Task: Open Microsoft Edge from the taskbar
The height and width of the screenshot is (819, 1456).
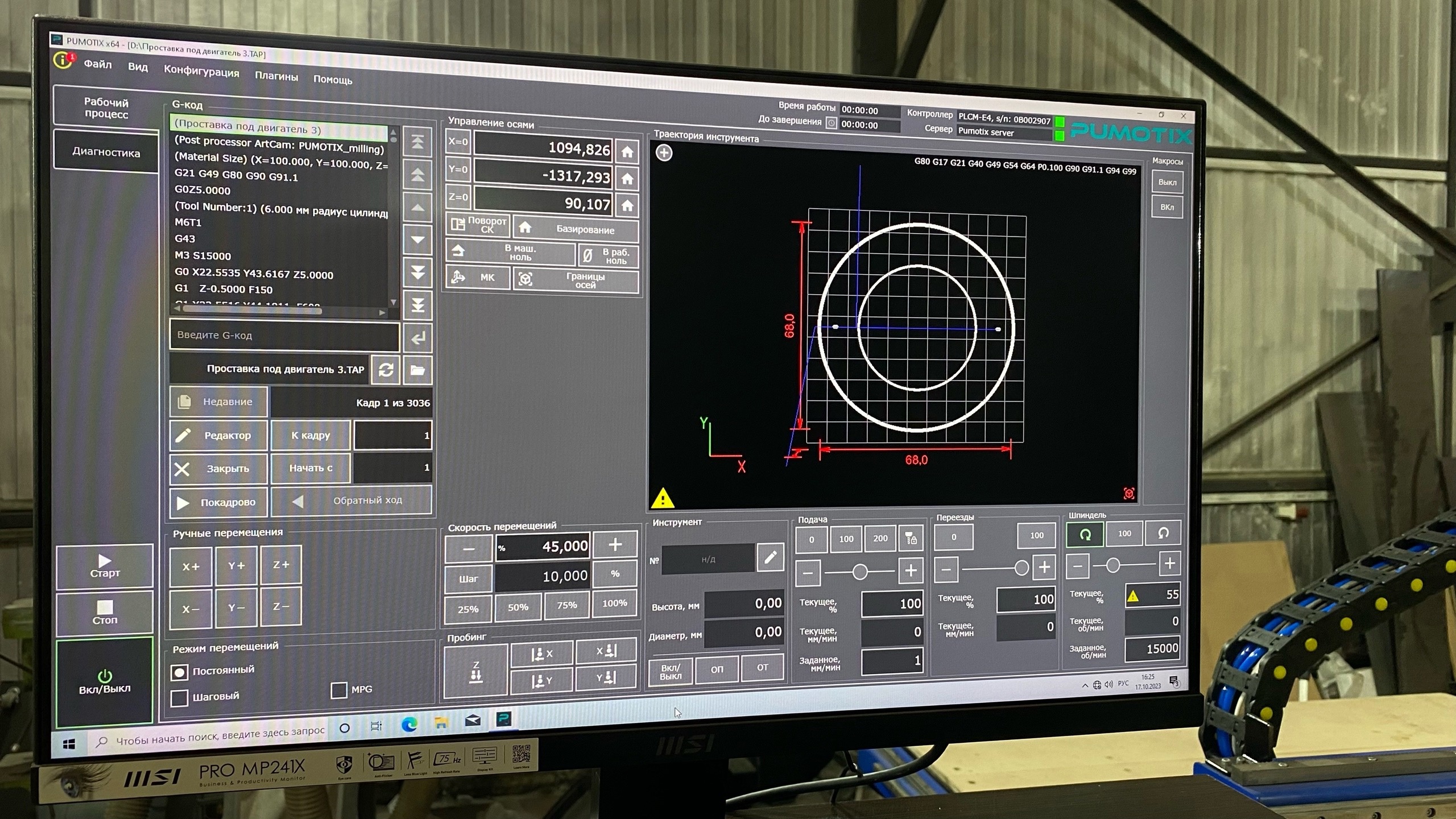Action: point(409,724)
